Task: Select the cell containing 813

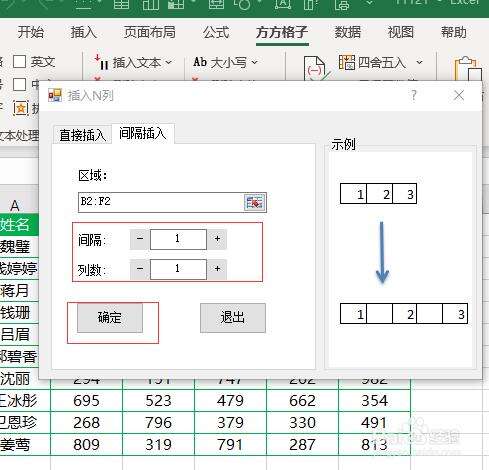Action: pos(374,445)
